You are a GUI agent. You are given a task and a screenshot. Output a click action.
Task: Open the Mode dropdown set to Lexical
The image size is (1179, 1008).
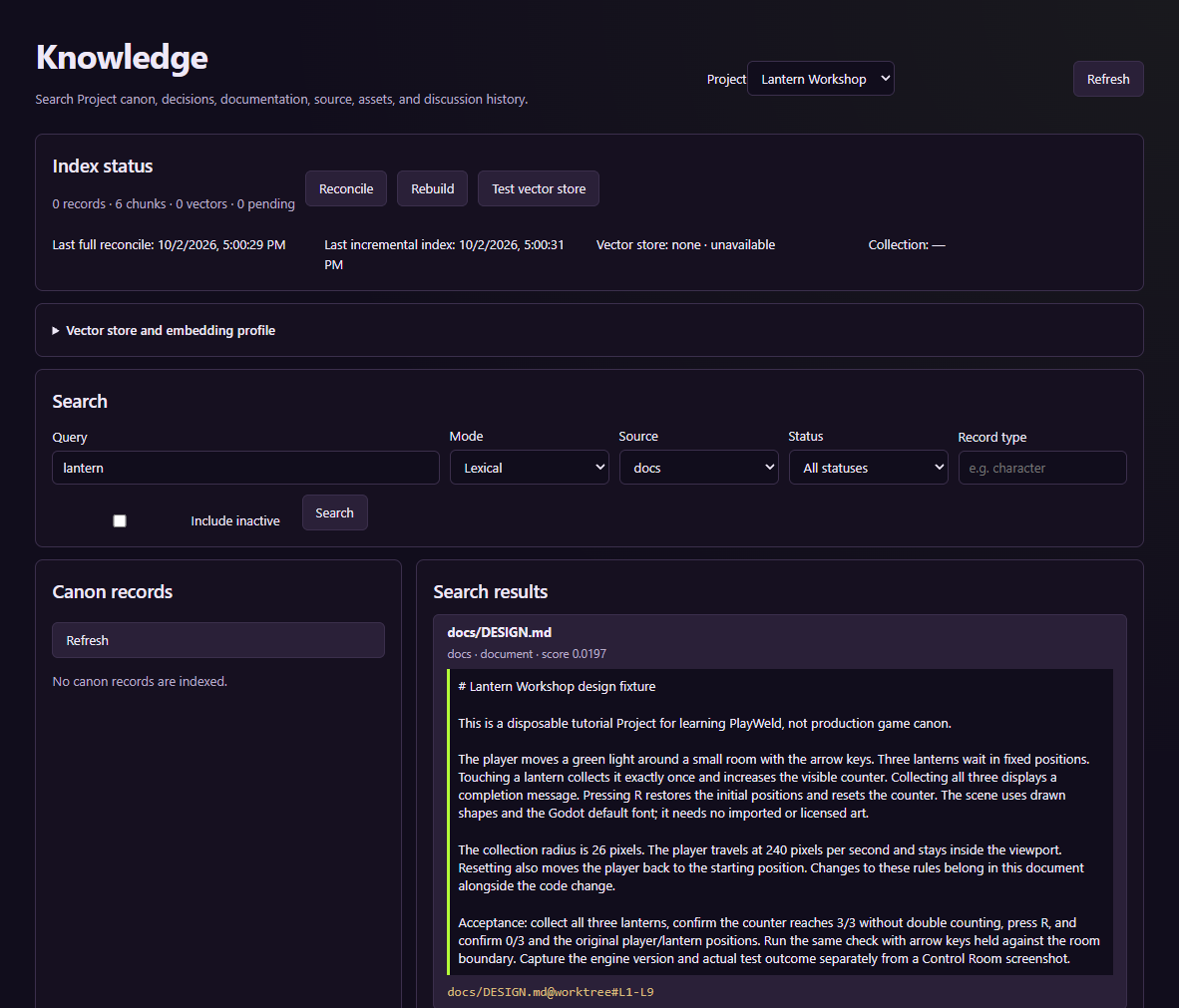[x=530, y=468]
